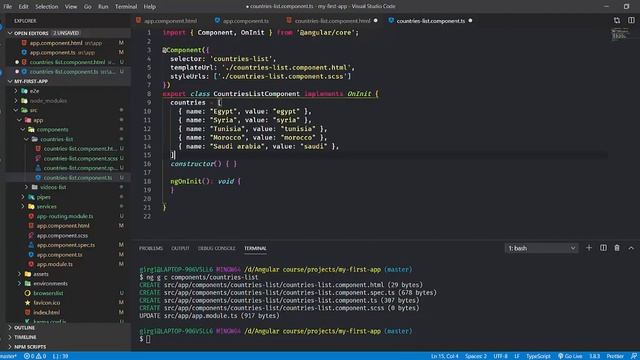The width and height of the screenshot is (640, 360).
Task: Open app.component.spec.ts in the explorer tree
Action: coord(66,245)
